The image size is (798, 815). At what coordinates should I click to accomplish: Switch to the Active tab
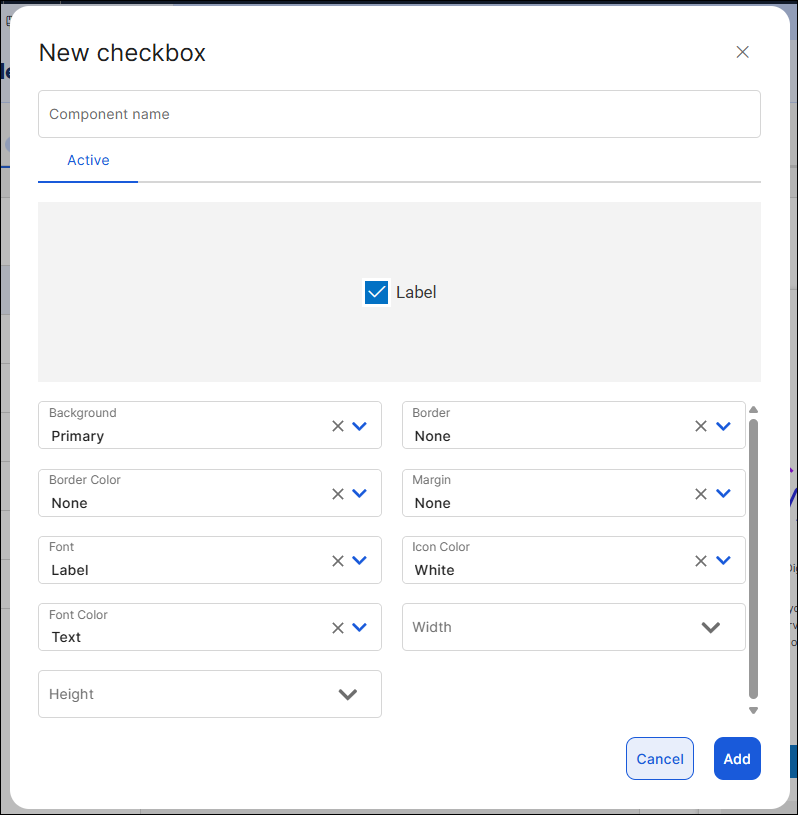point(88,160)
